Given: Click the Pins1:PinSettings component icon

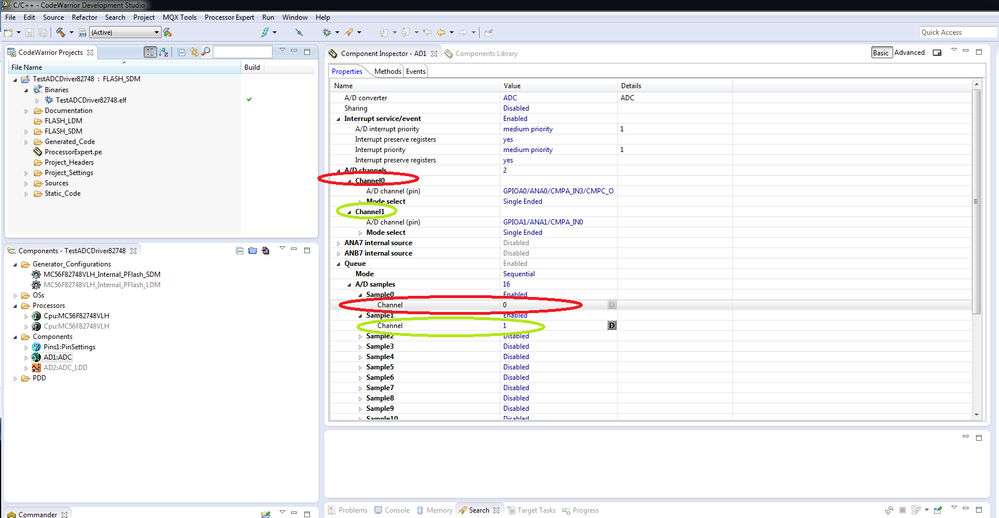Looking at the screenshot, I should [x=36, y=347].
